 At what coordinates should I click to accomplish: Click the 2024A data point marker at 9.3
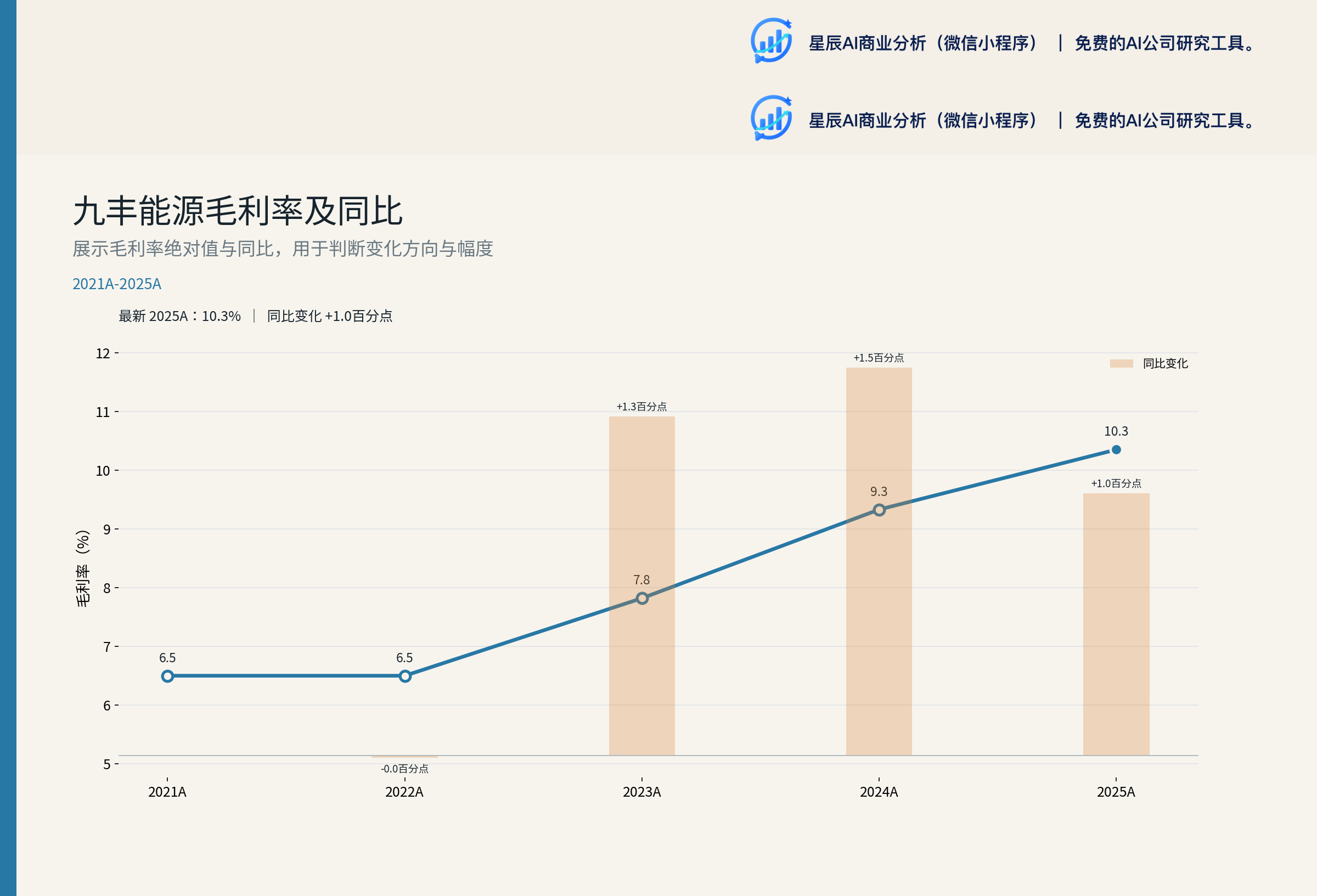tap(879, 510)
